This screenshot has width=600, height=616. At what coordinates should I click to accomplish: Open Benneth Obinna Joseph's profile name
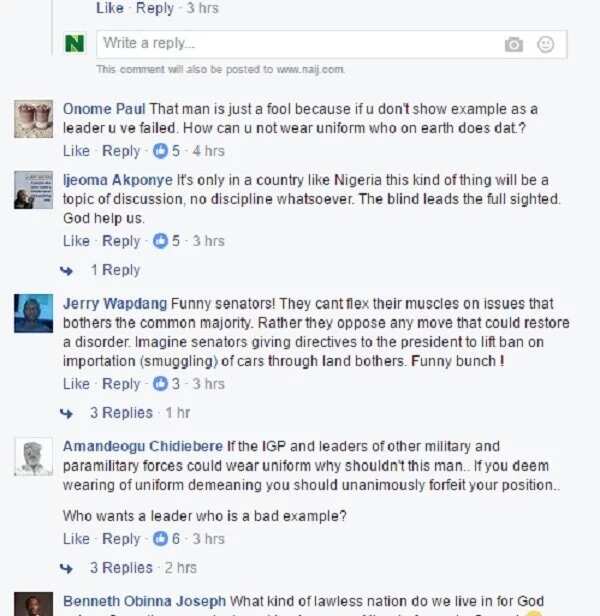pyautogui.click(x=145, y=601)
